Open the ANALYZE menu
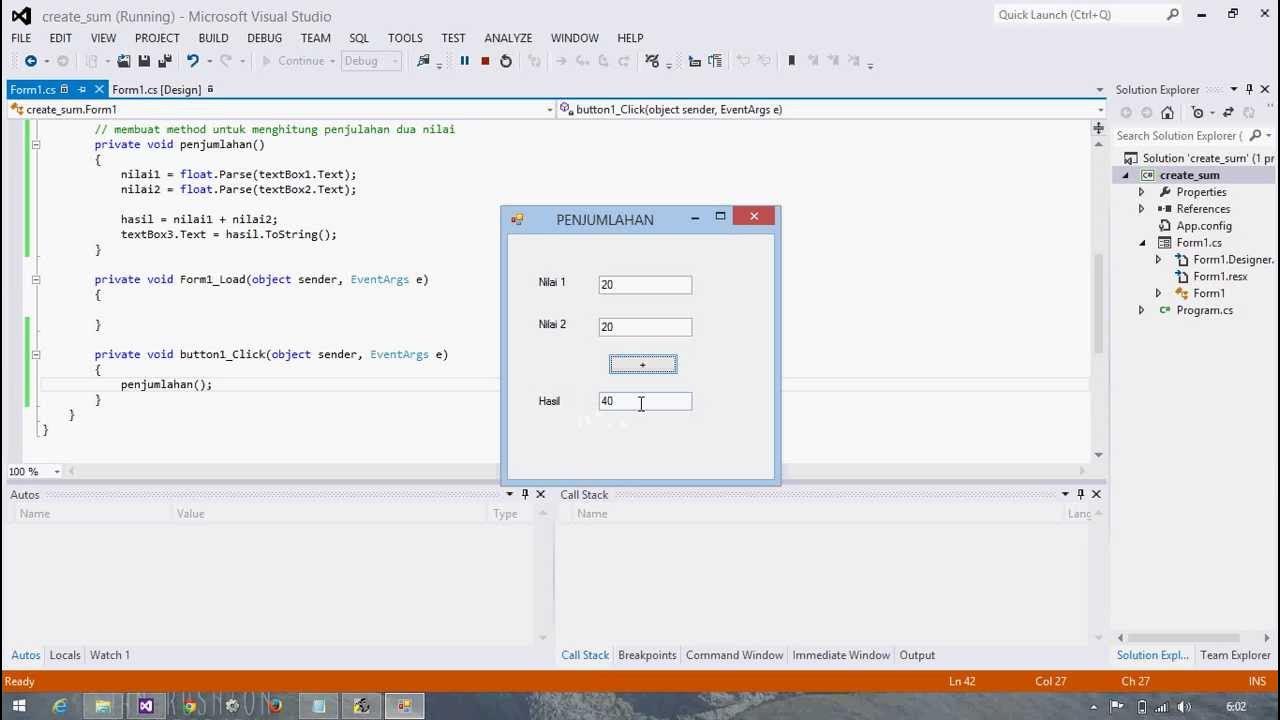 [x=508, y=38]
